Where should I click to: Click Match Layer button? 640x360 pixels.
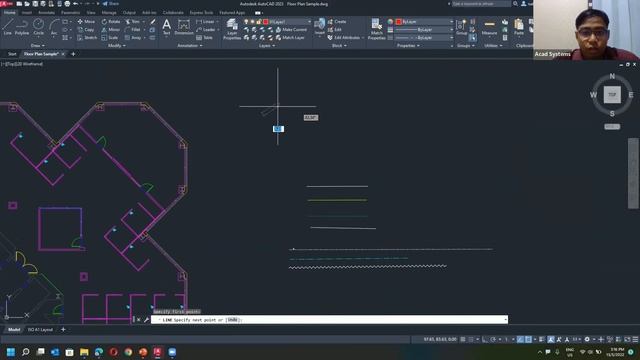click(x=290, y=38)
